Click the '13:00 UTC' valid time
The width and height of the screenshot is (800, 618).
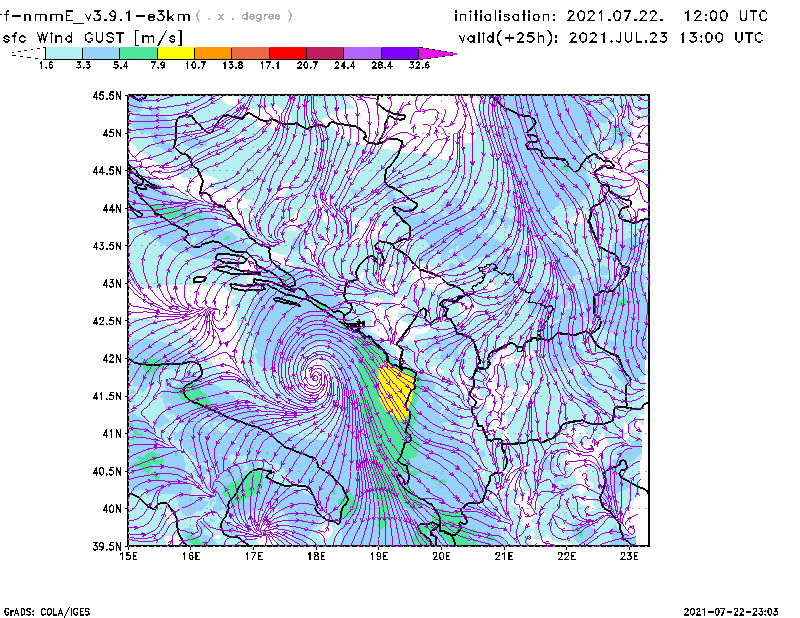pyautogui.click(x=721, y=38)
